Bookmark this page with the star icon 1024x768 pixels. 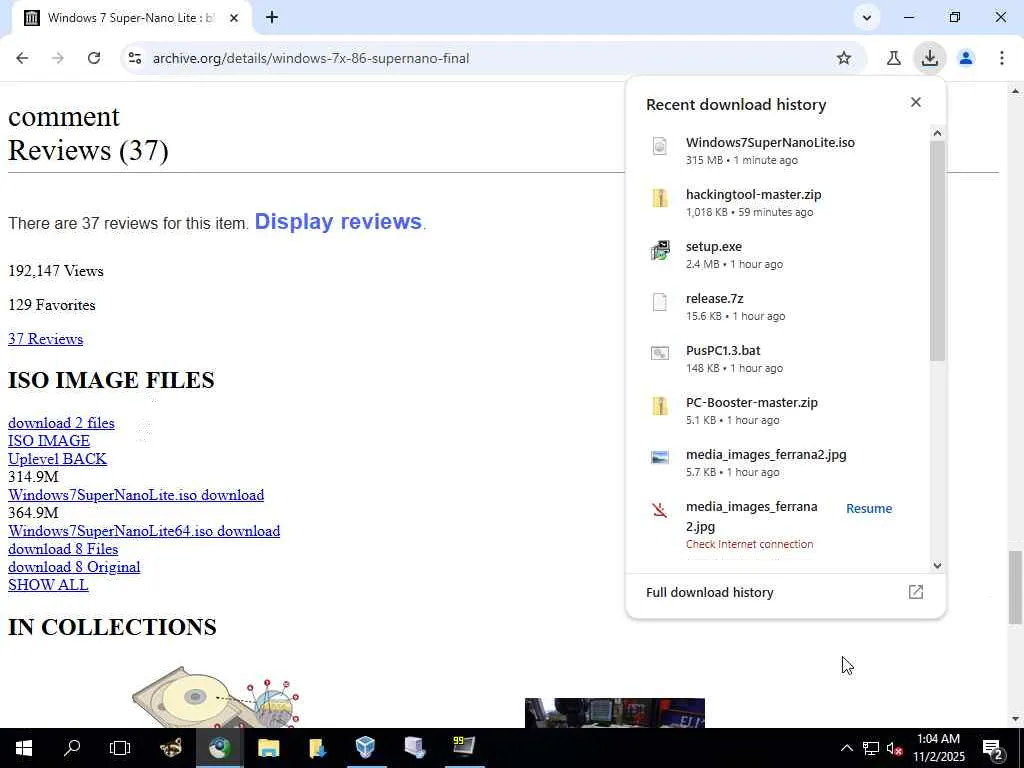tap(844, 58)
